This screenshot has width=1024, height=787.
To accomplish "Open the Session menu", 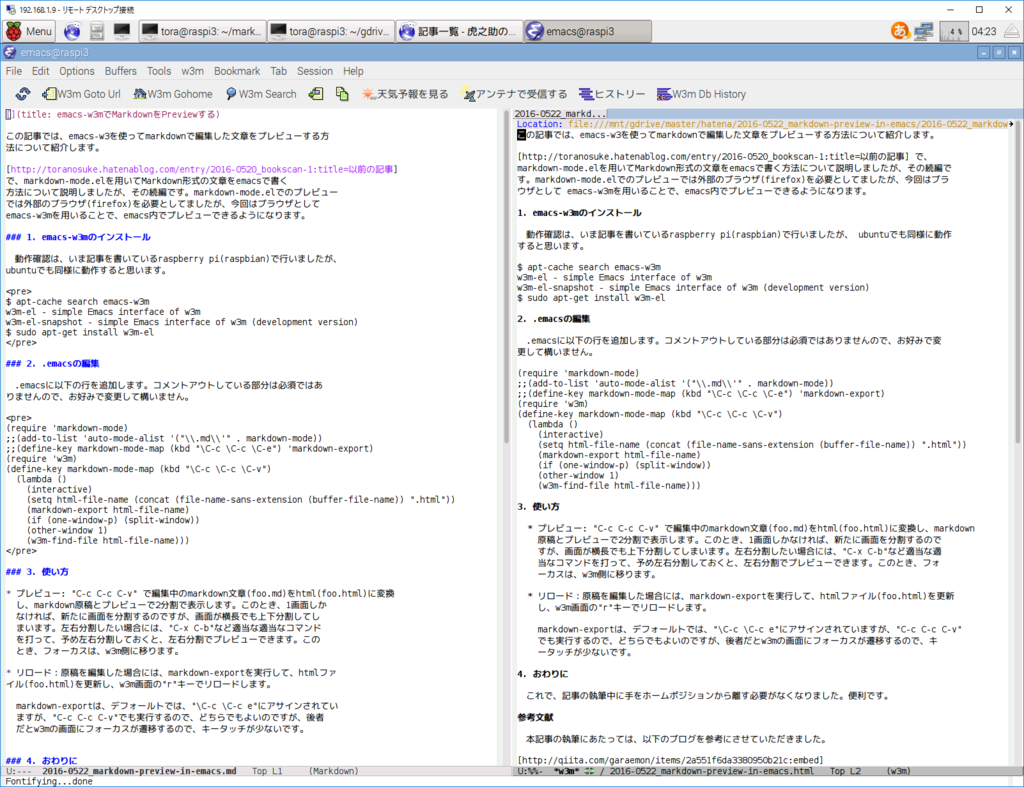I will tap(312, 71).
